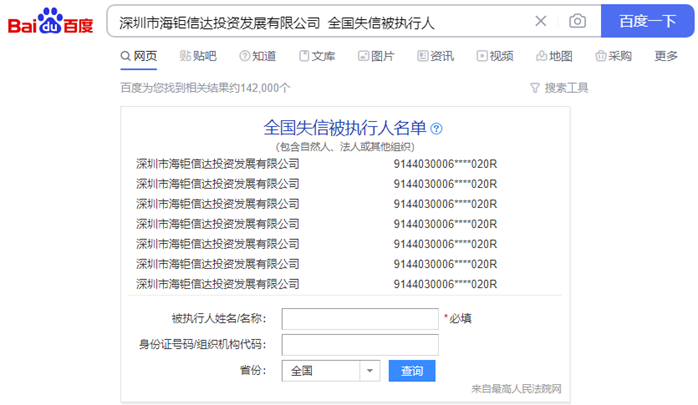Open image search via the camera icon
698x405 pixels.
(x=577, y=21)
